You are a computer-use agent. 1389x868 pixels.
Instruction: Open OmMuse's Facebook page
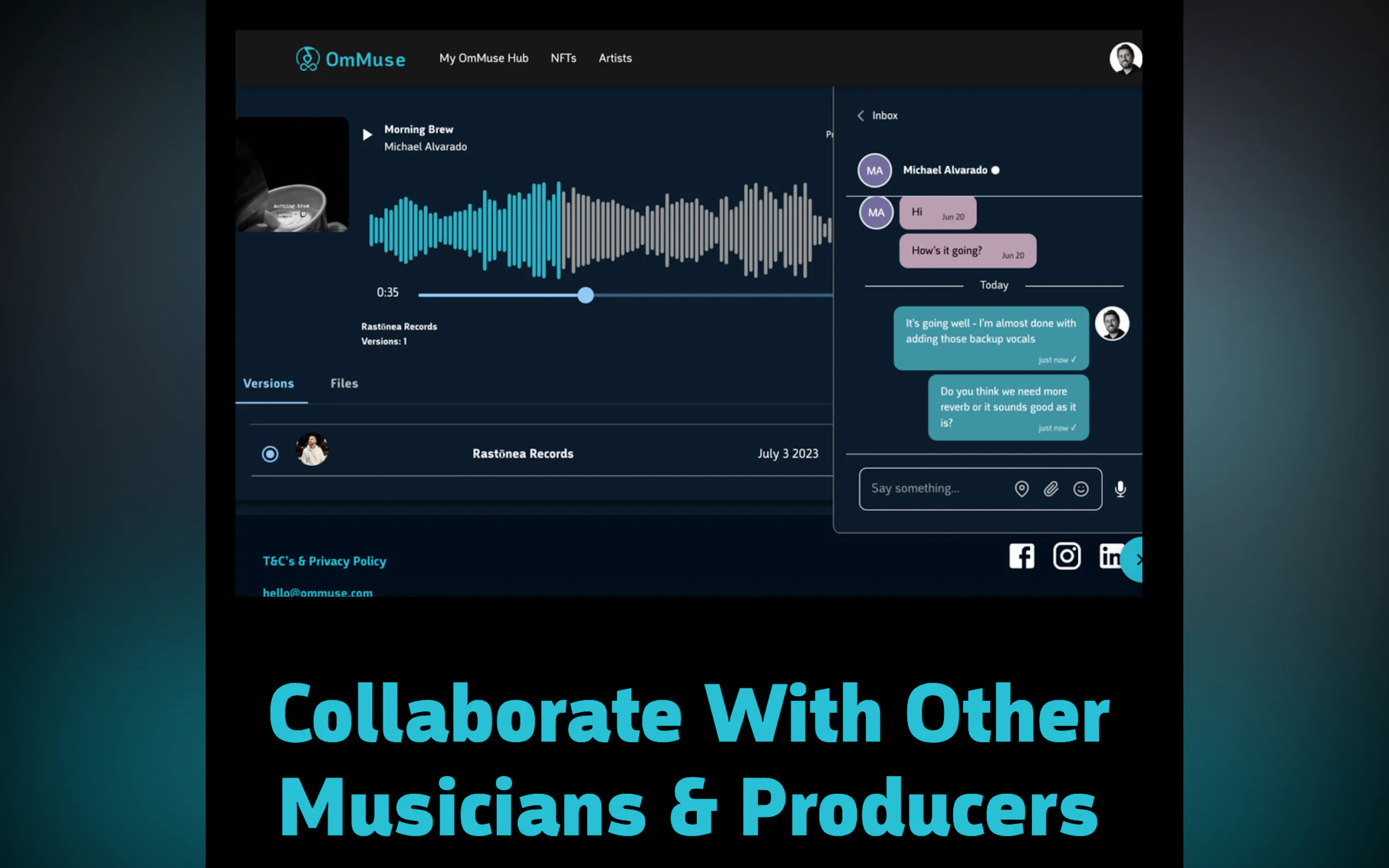(x=1022, y=556)
